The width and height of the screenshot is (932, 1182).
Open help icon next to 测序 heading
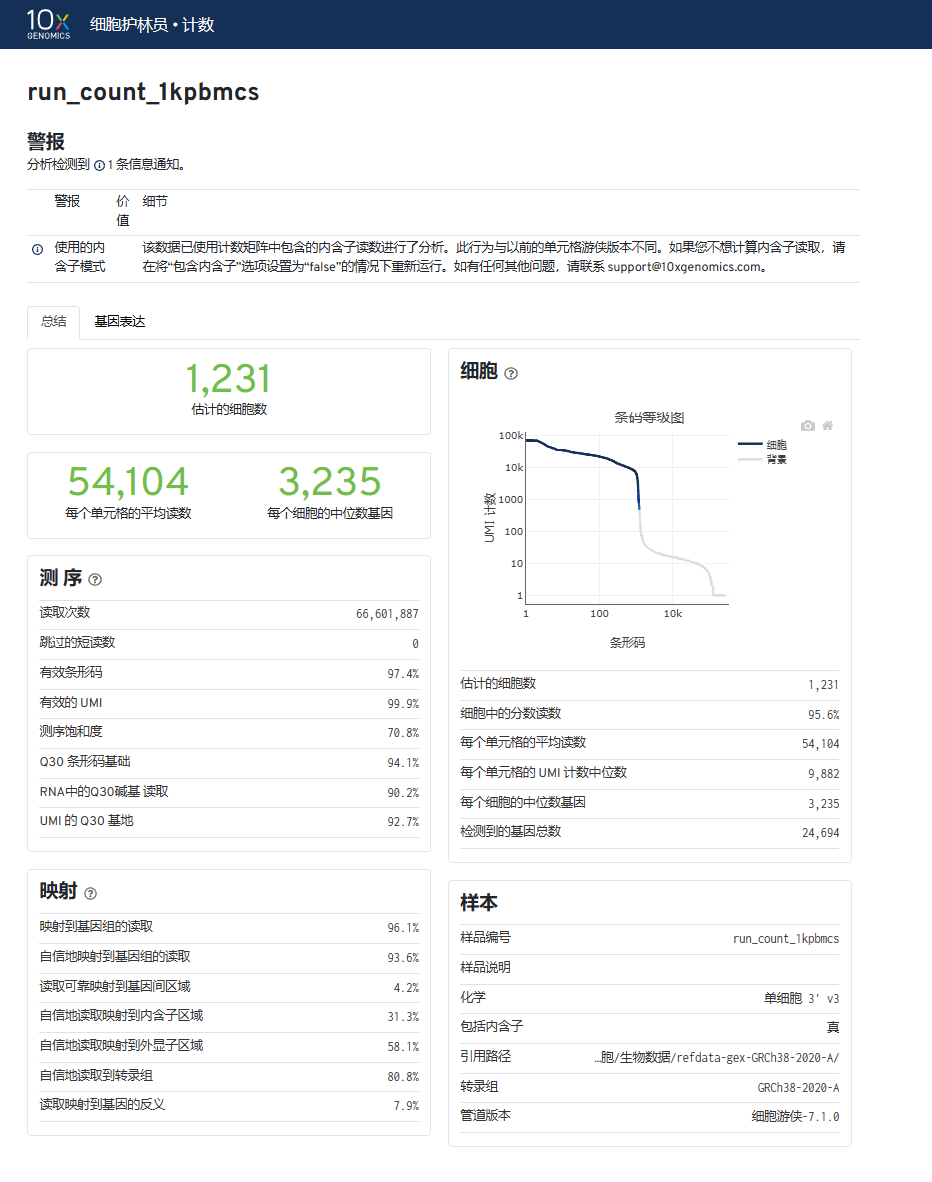95,580
